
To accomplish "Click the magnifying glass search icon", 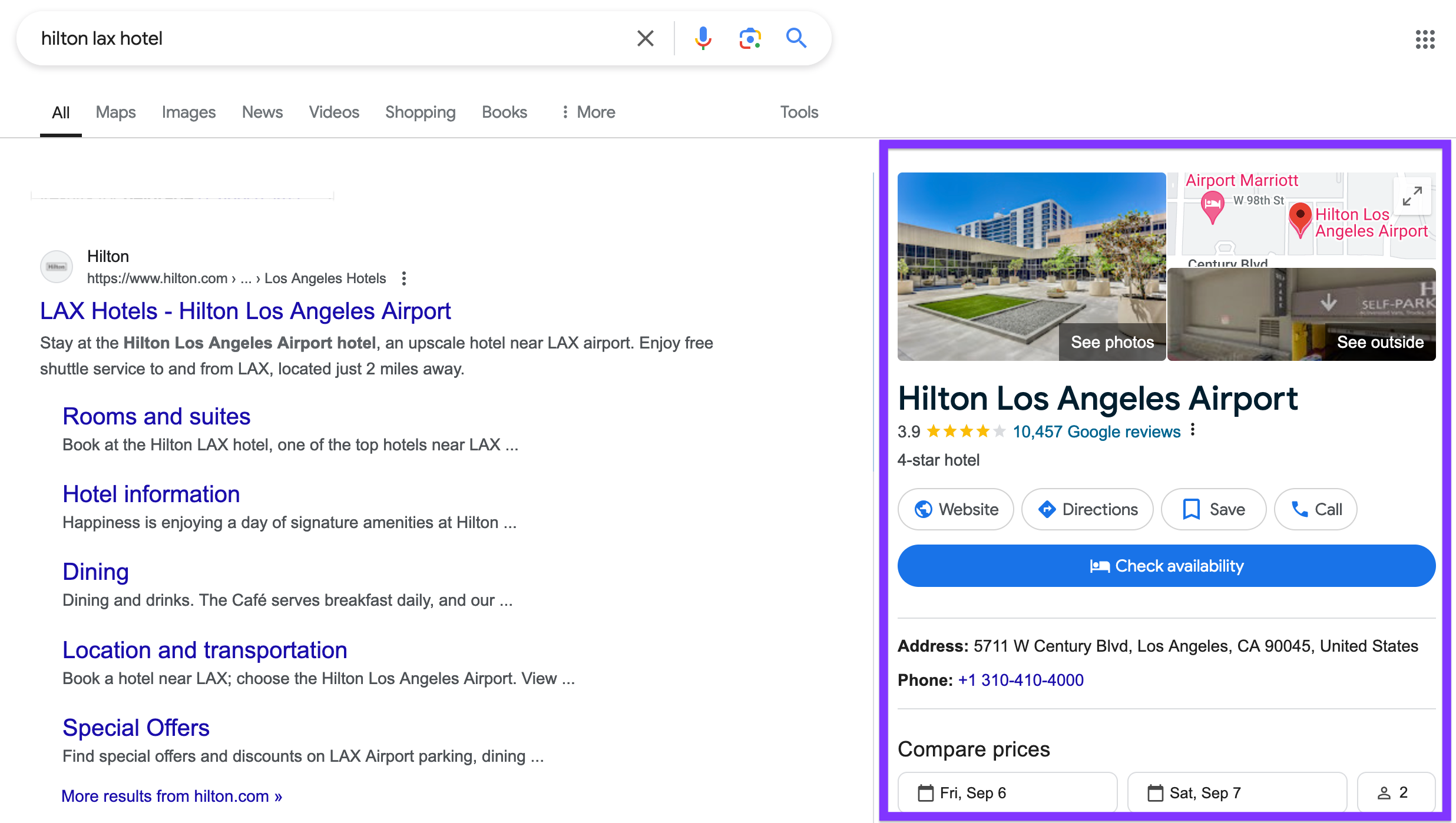I will (x=796, y=38).
